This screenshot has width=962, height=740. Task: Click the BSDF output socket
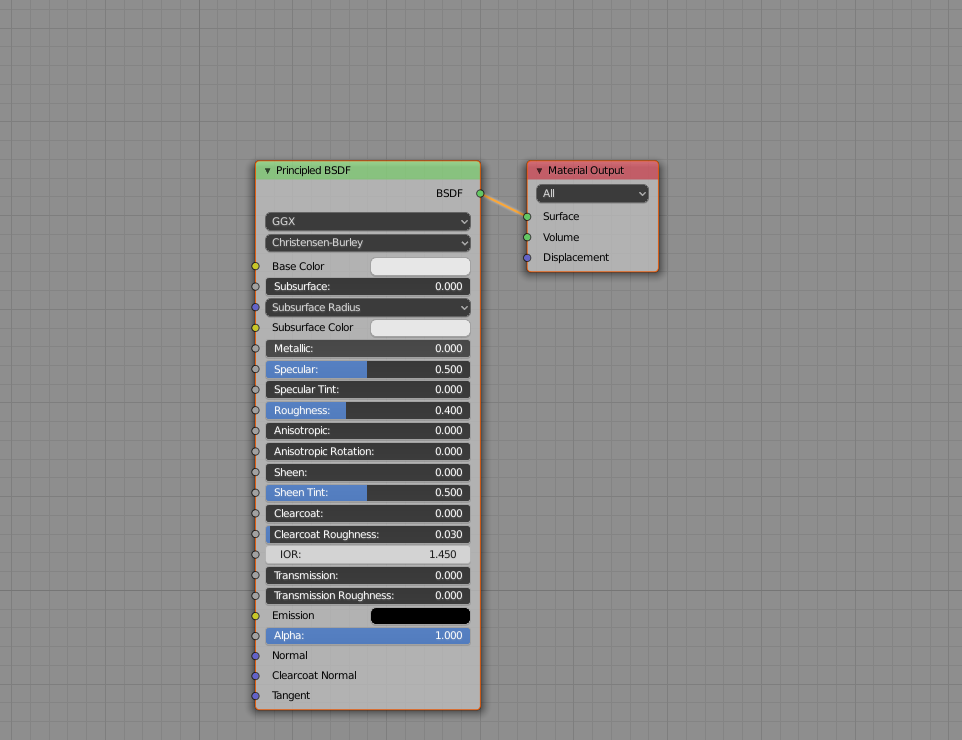click(480, 193)
